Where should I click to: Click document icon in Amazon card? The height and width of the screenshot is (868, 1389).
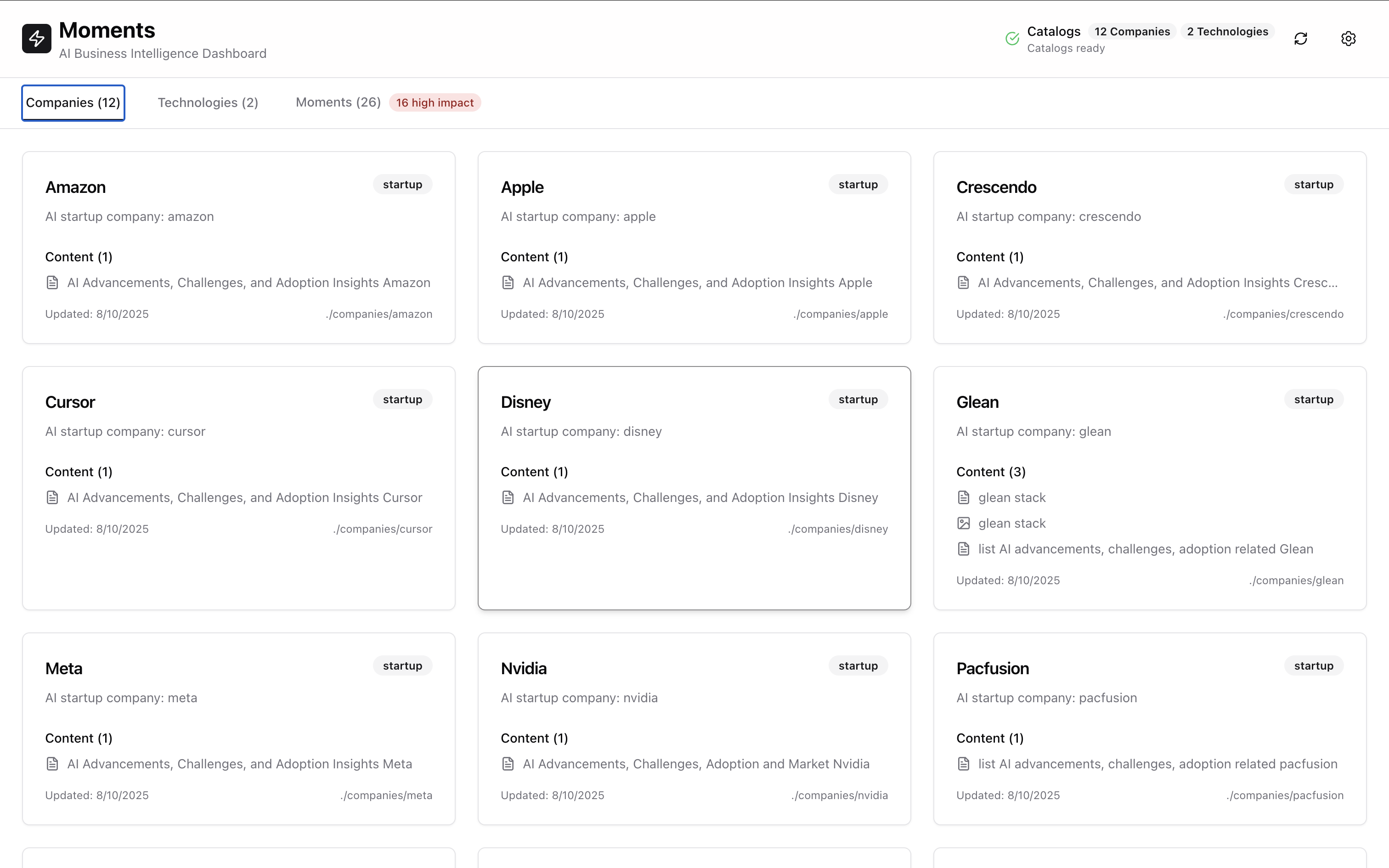pyautogui.click(x=52, y=282)
